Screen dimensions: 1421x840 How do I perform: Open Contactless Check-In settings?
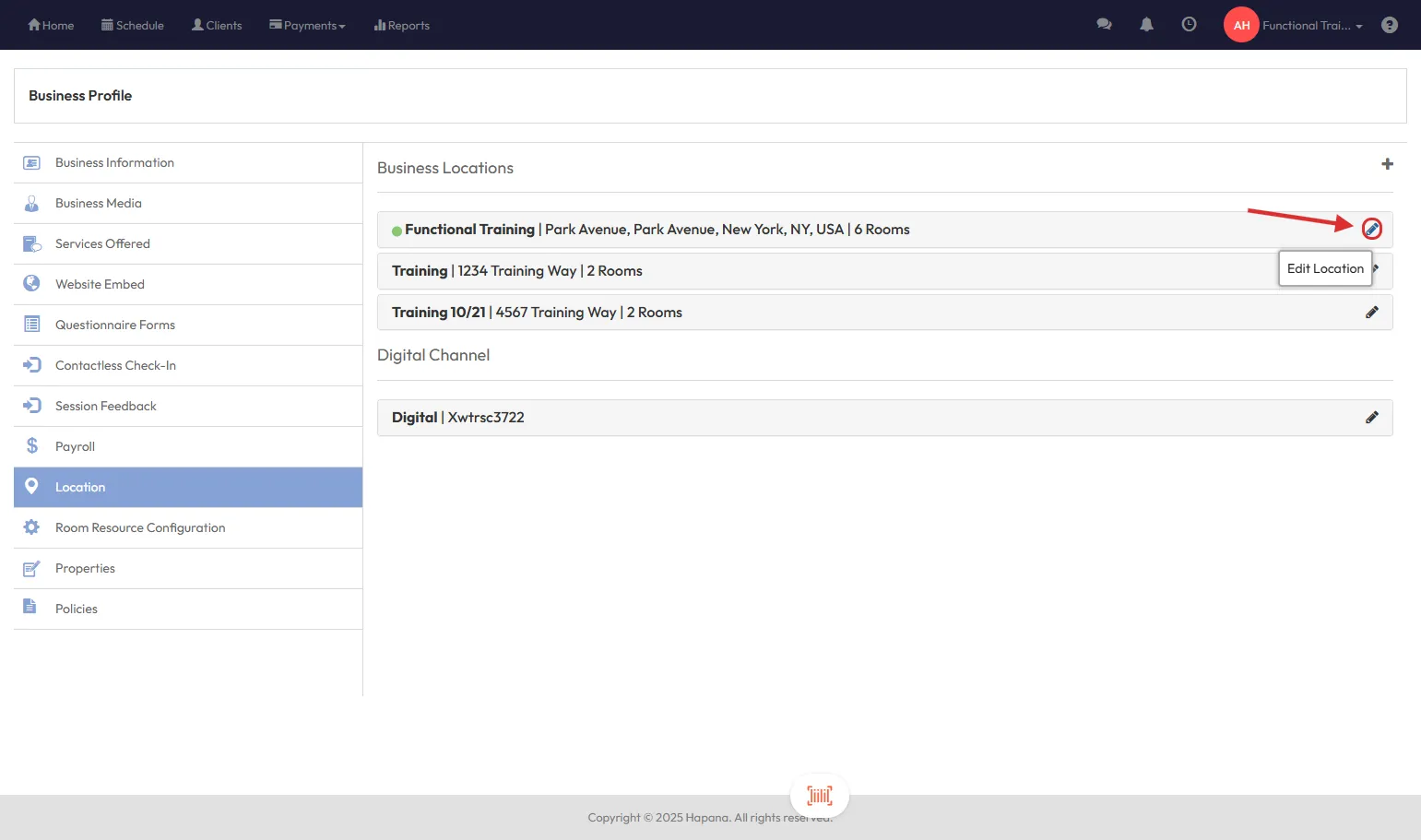pos(115,366)
